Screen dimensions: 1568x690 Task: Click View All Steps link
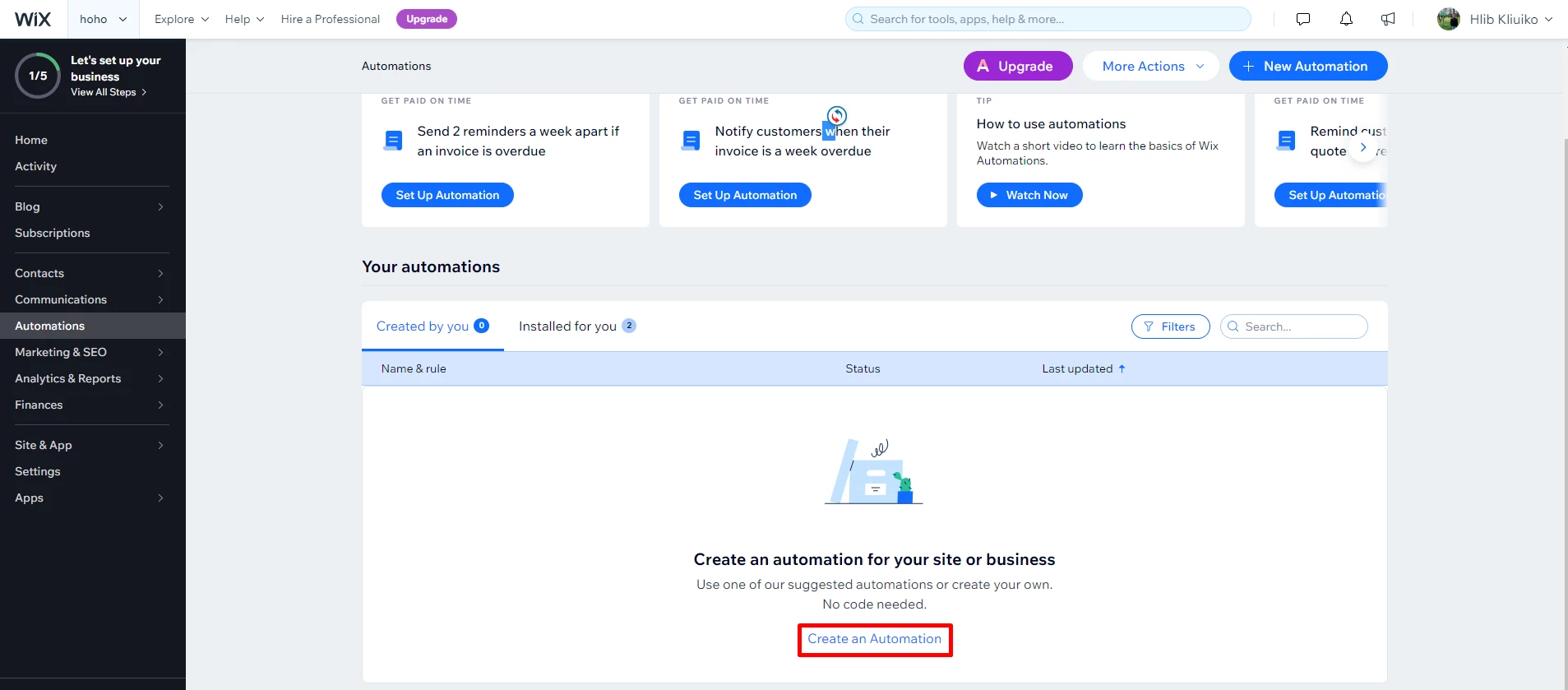coord(109,92)
